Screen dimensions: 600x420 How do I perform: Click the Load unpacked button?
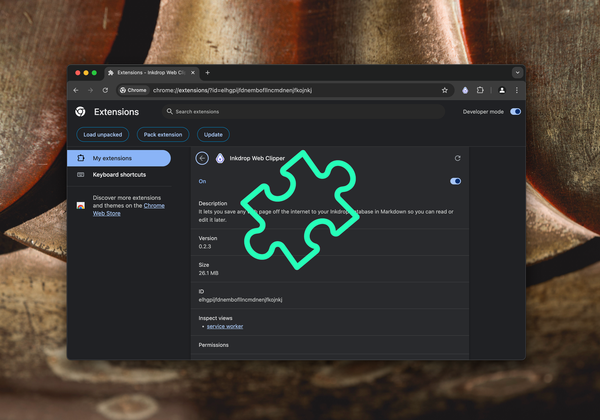pyautogui.click(x=103, y=135)
